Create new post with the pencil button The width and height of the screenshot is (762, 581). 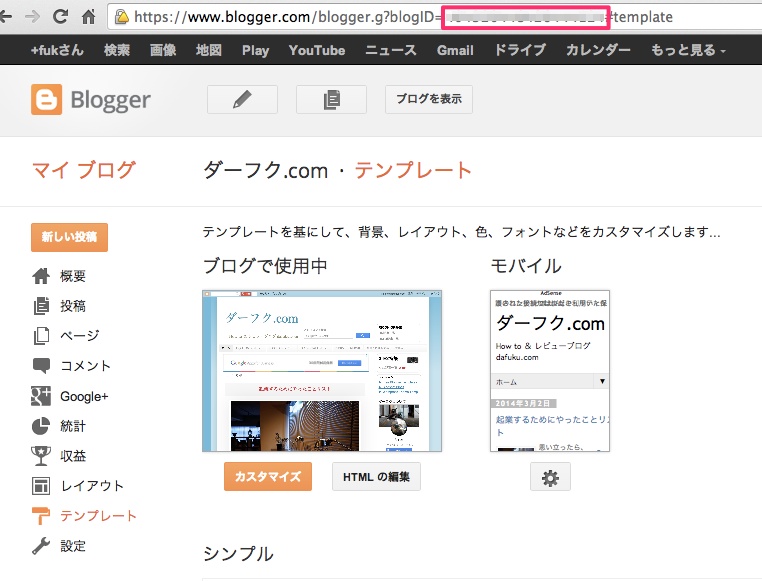tap(242, 100)
